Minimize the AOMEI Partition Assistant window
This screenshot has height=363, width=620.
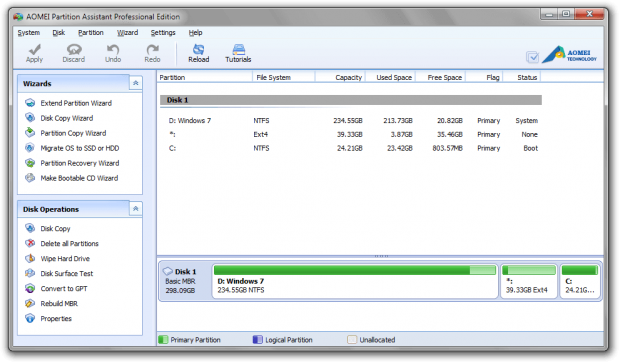click(x=549, y=14)
